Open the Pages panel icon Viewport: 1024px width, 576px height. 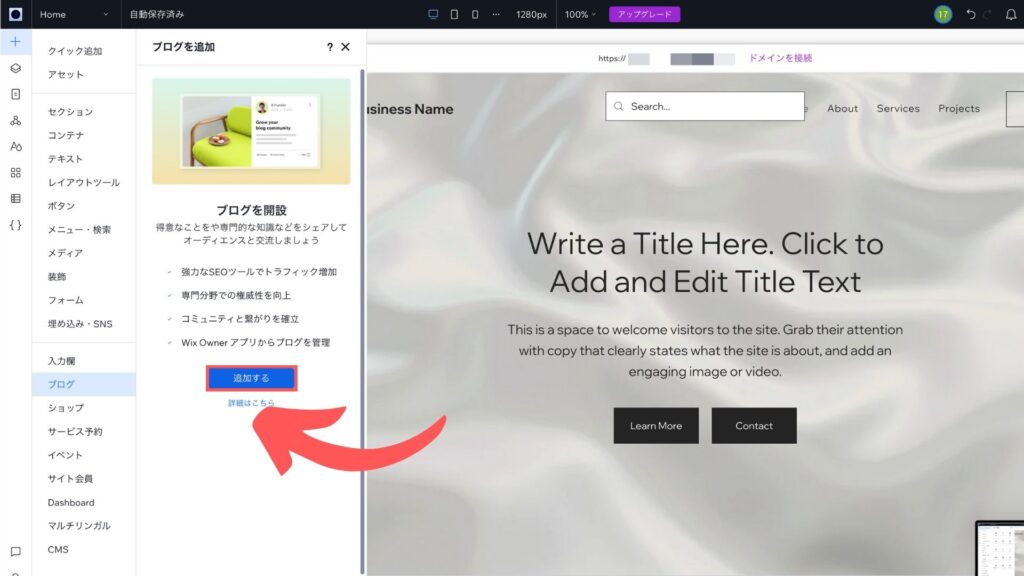tap(16, 94)
